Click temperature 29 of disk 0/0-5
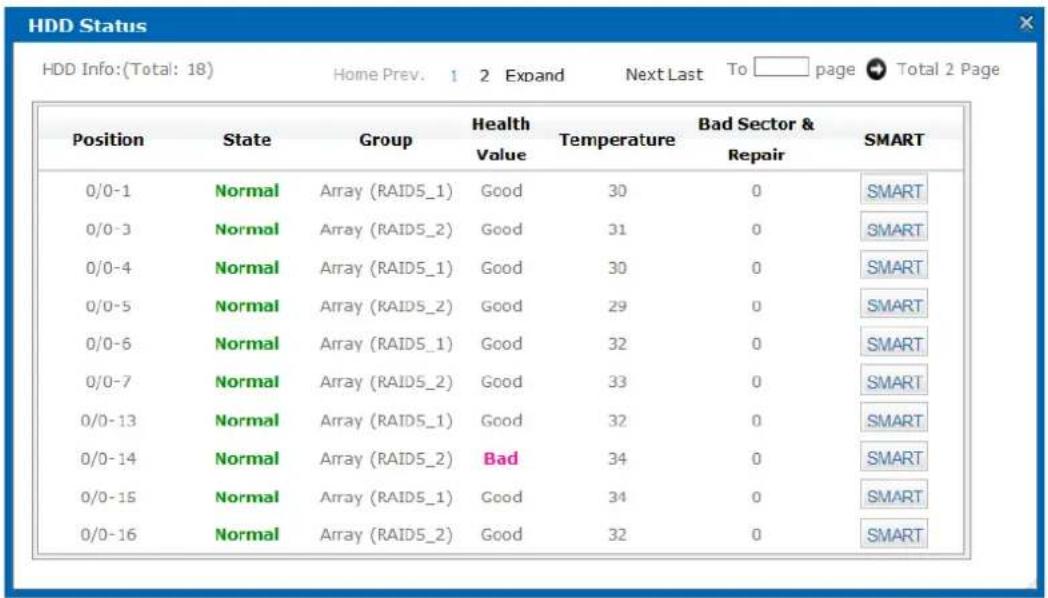The width and height of the screenshot is (1048, 598). tap(617, 305)
